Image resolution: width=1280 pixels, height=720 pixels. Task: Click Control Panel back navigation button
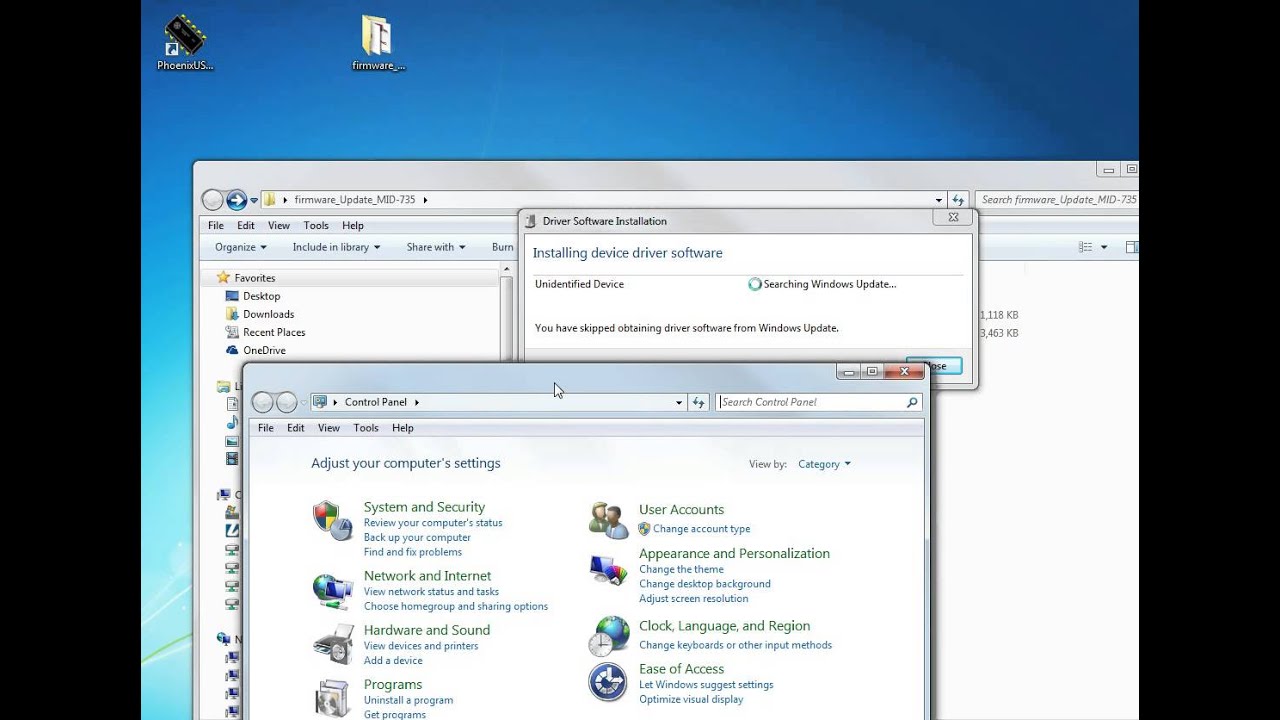coord(262,402)
